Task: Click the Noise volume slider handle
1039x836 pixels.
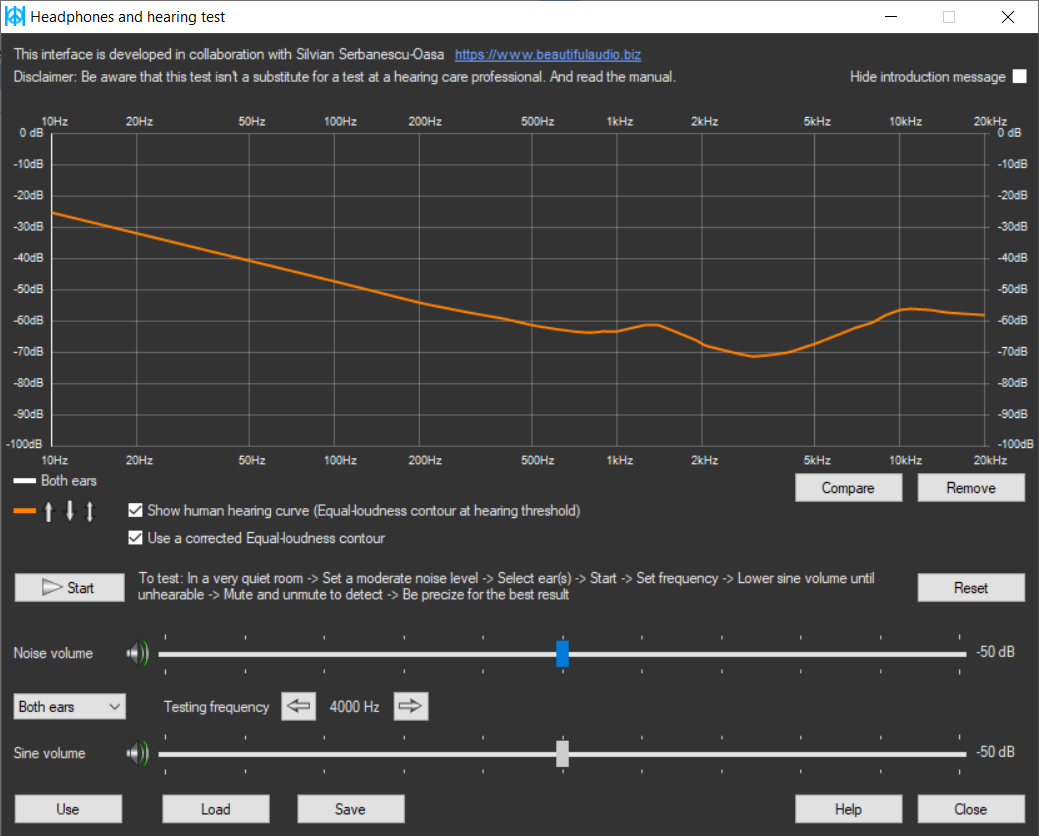Action: click(x=562, y=653)
